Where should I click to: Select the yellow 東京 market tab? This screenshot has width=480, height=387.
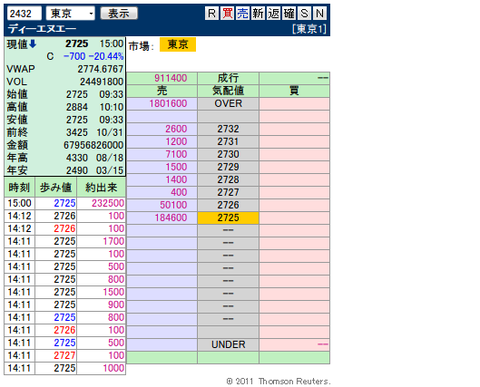[178, 44]
